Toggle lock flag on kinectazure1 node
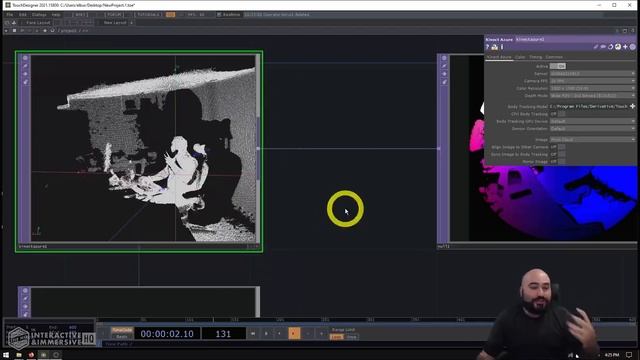This screenshot has width=640, height=360. pos(25,82)
